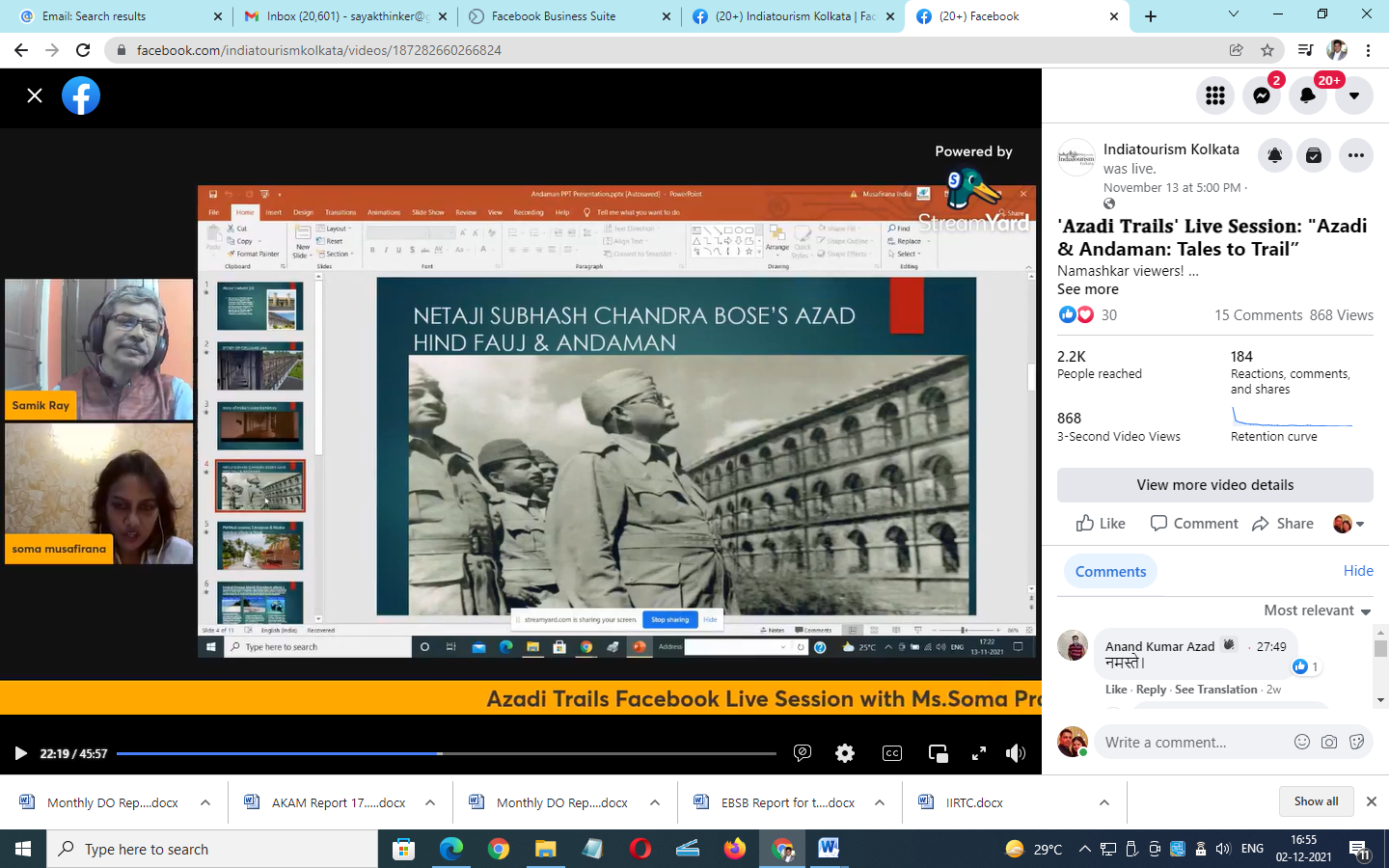Click See more in the description
This screenshot has height=868, width=1389.
(x=1087, y=289)
